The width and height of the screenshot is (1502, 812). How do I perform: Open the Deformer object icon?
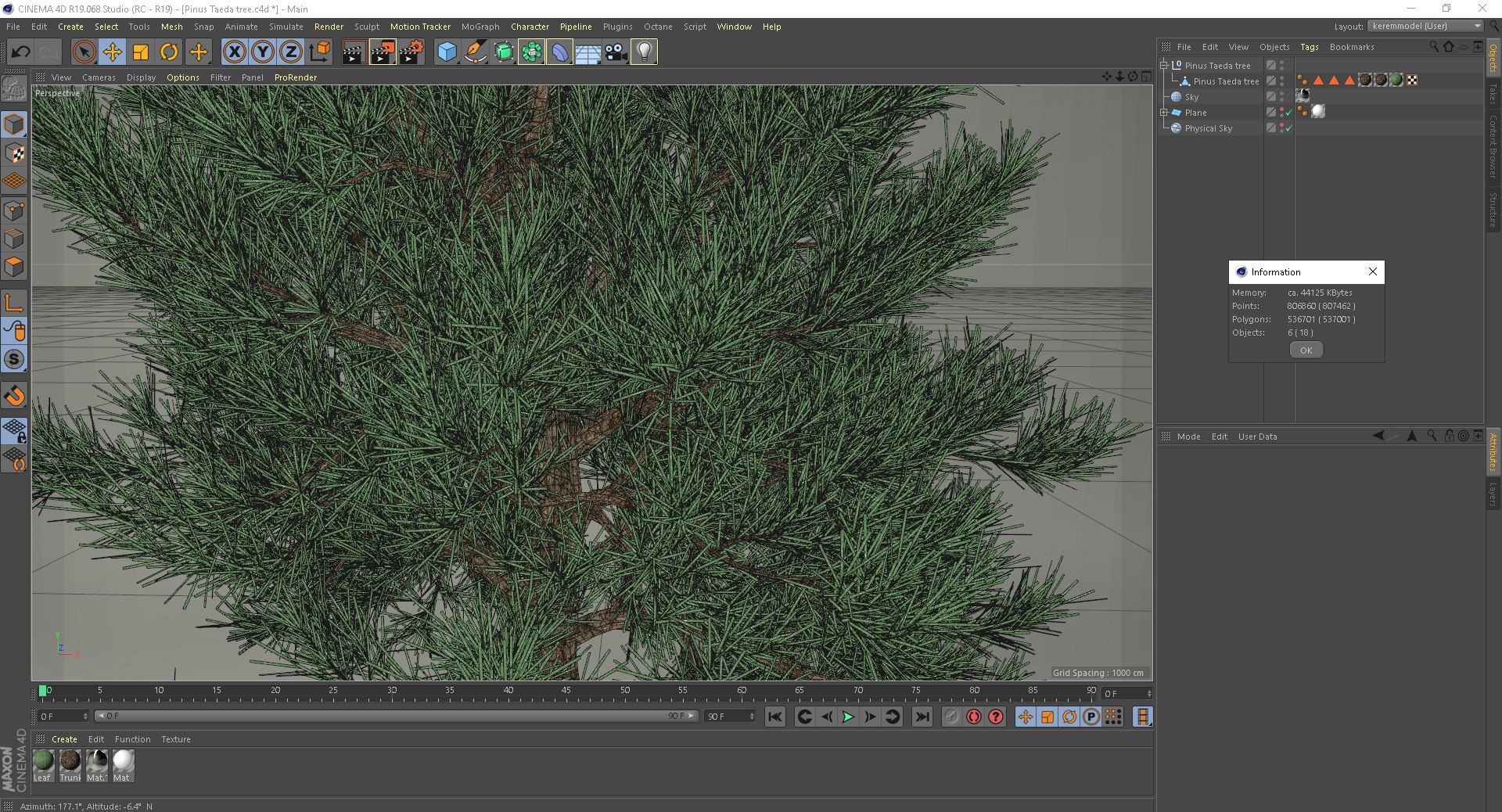pyautogui.click(x=559, y=52)
